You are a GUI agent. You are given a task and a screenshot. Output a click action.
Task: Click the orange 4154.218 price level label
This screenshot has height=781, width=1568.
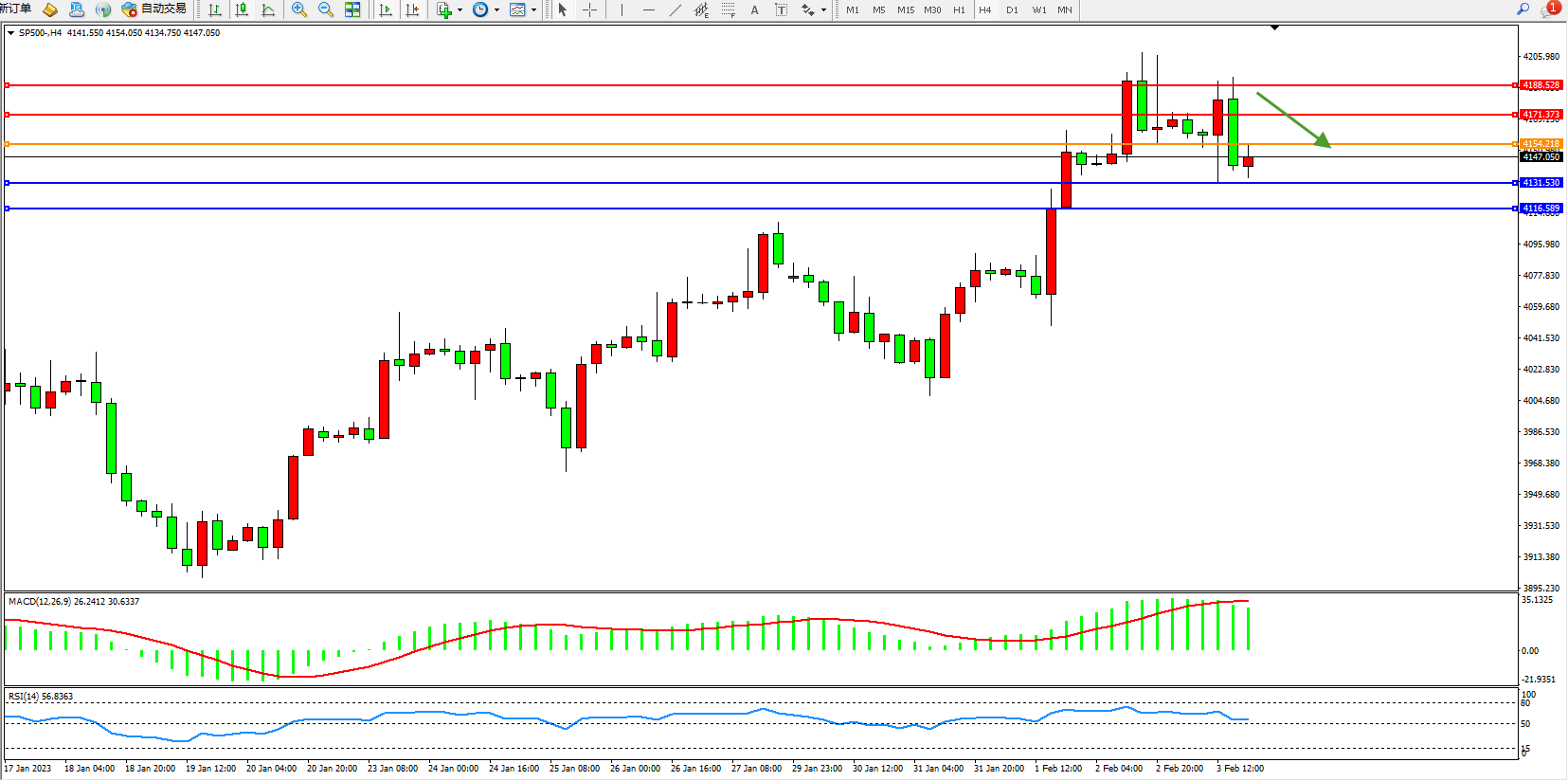point(1541,144)
